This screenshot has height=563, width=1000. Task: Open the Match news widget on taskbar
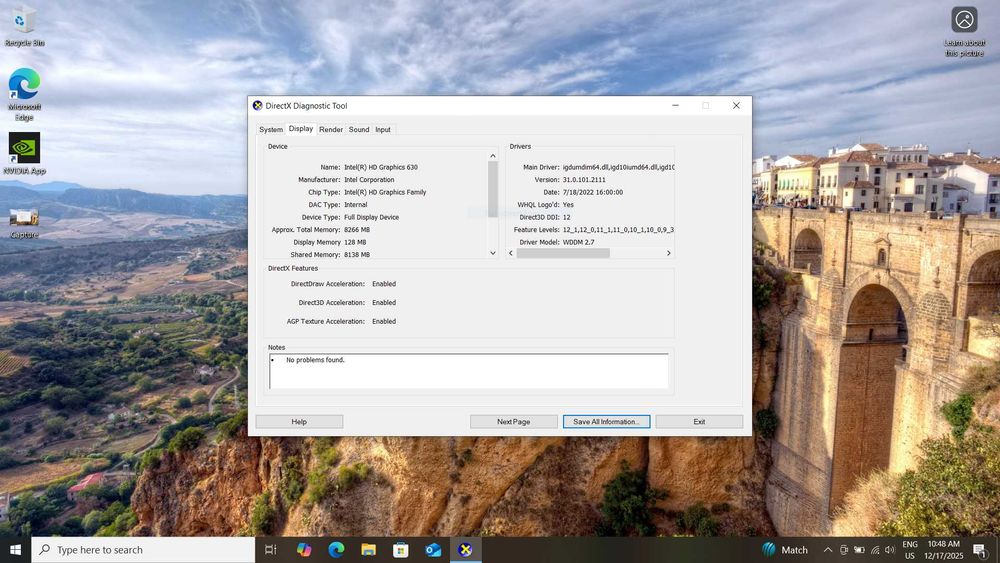point(785,550)
